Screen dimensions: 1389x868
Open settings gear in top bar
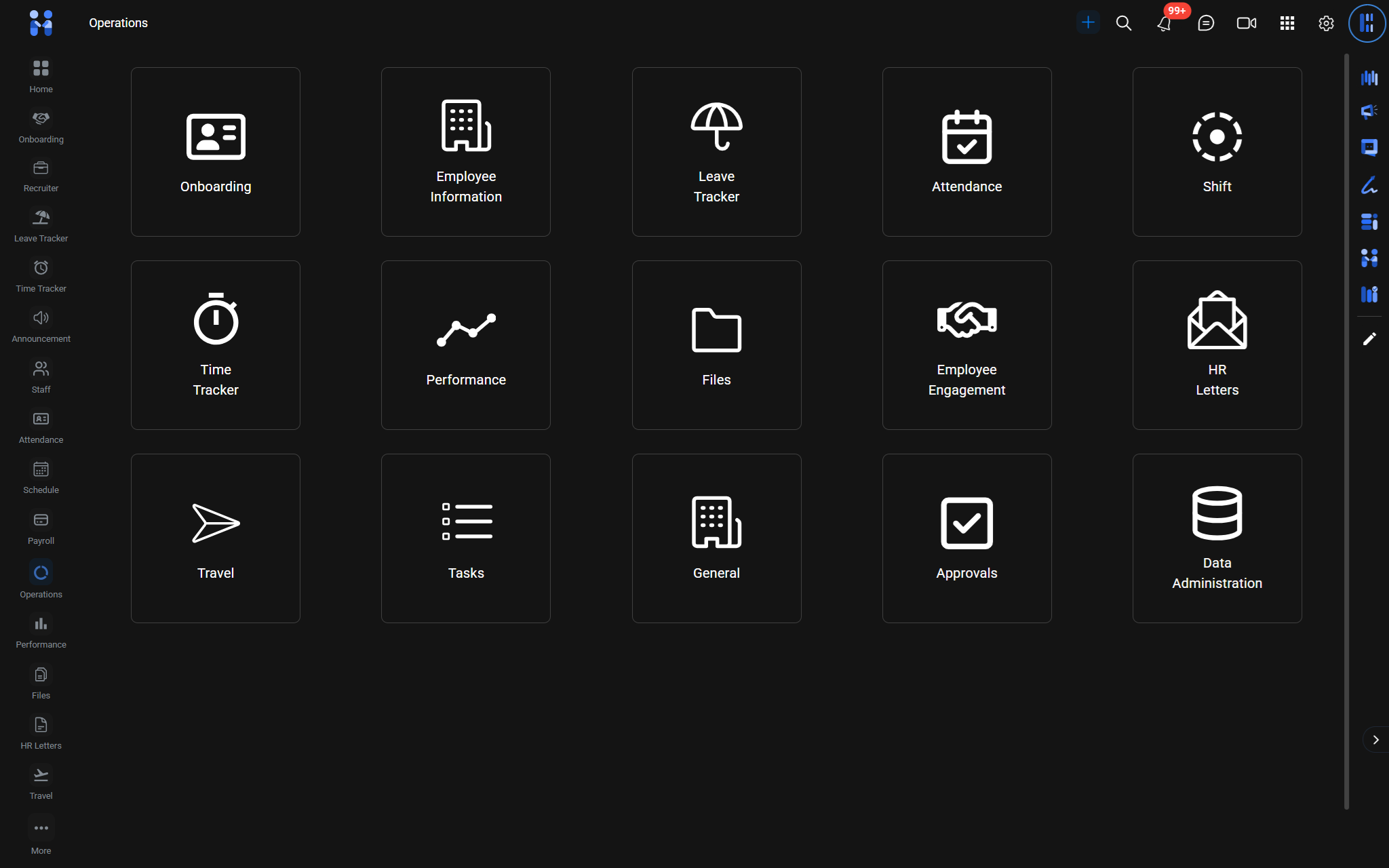(x=1326, y=23)
